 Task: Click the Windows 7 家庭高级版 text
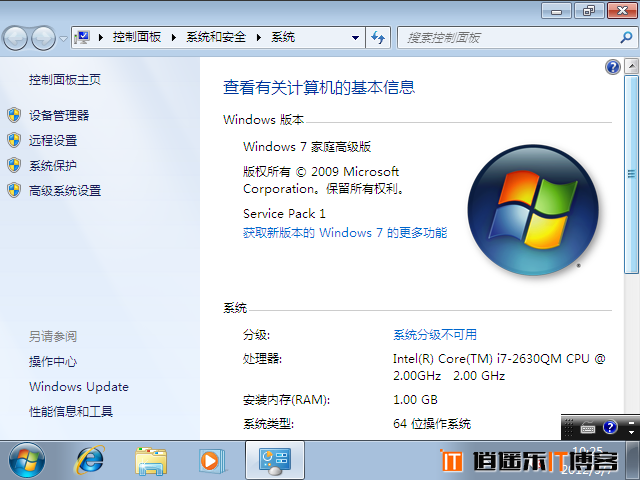tap(307, 147)
